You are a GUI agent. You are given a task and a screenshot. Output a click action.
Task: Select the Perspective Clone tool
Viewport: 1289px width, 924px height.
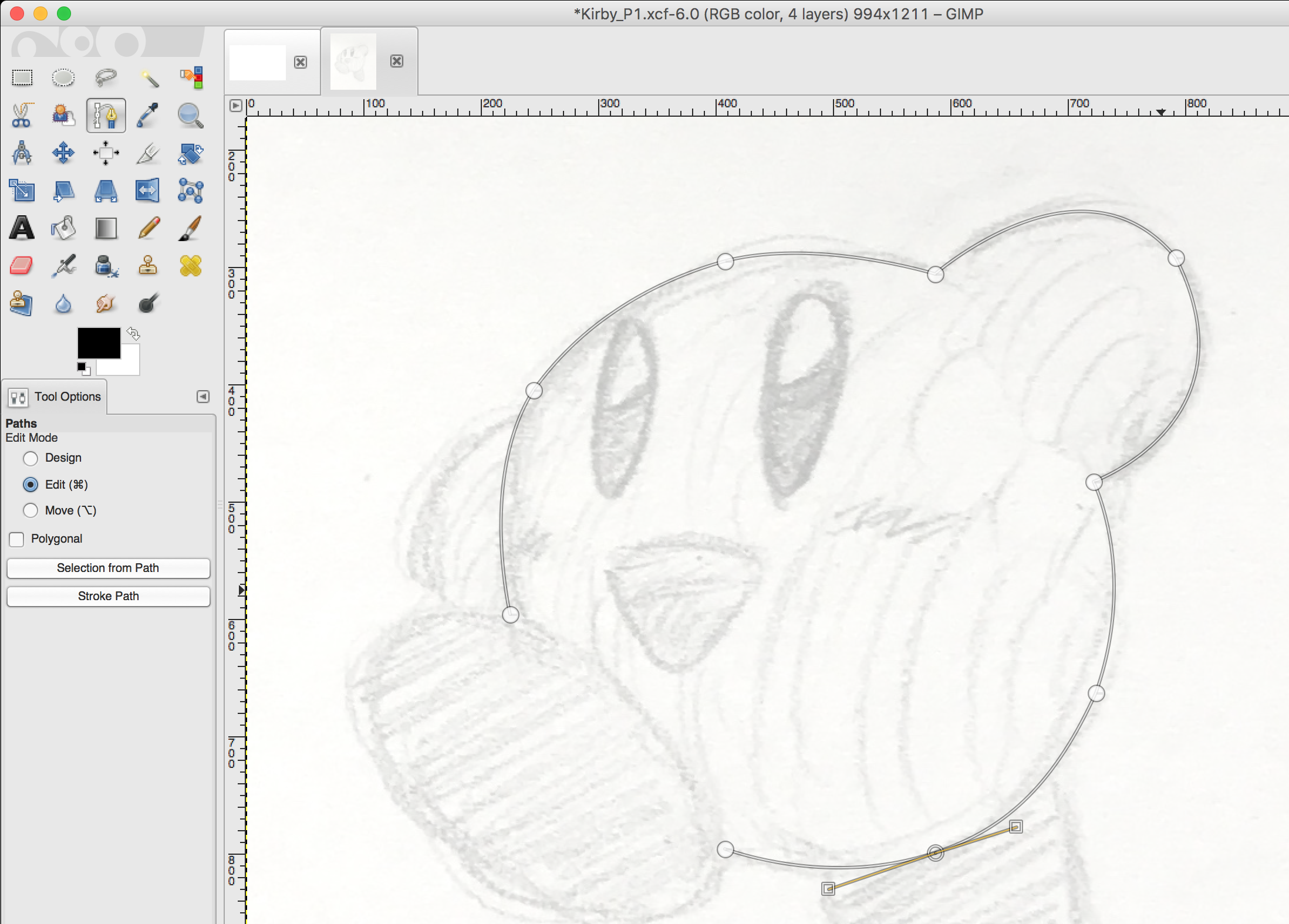(22, 303)
